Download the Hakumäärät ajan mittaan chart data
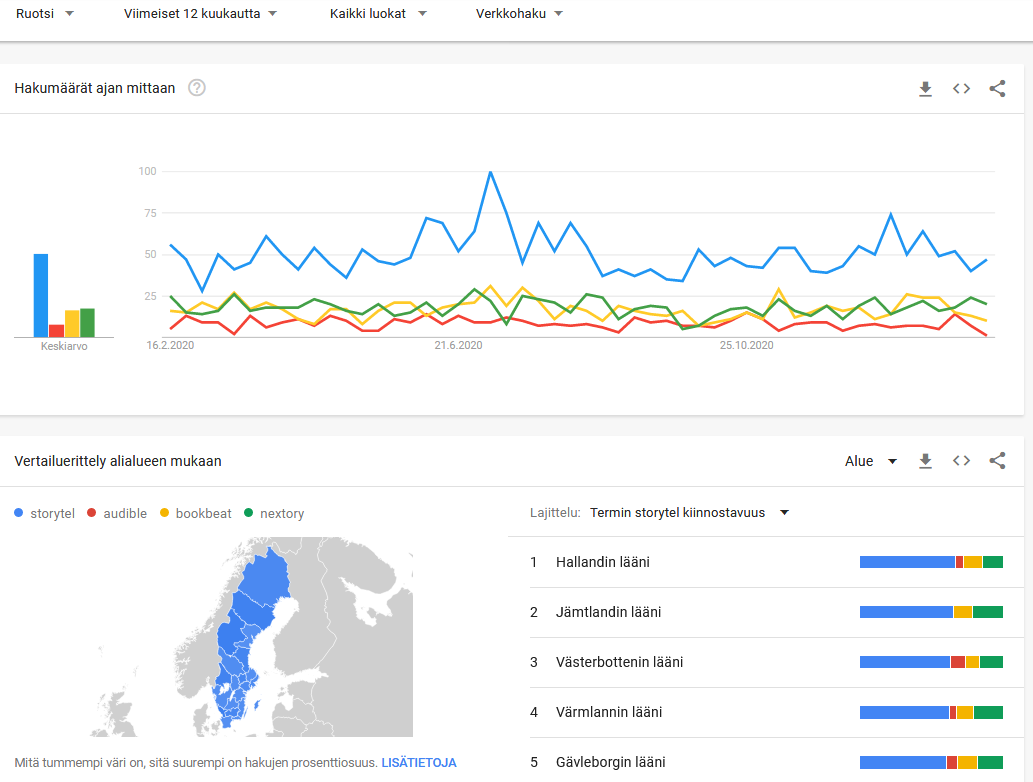Image resolution: width=1033 pixels, height=782 pixels. (x=925, y=89)
